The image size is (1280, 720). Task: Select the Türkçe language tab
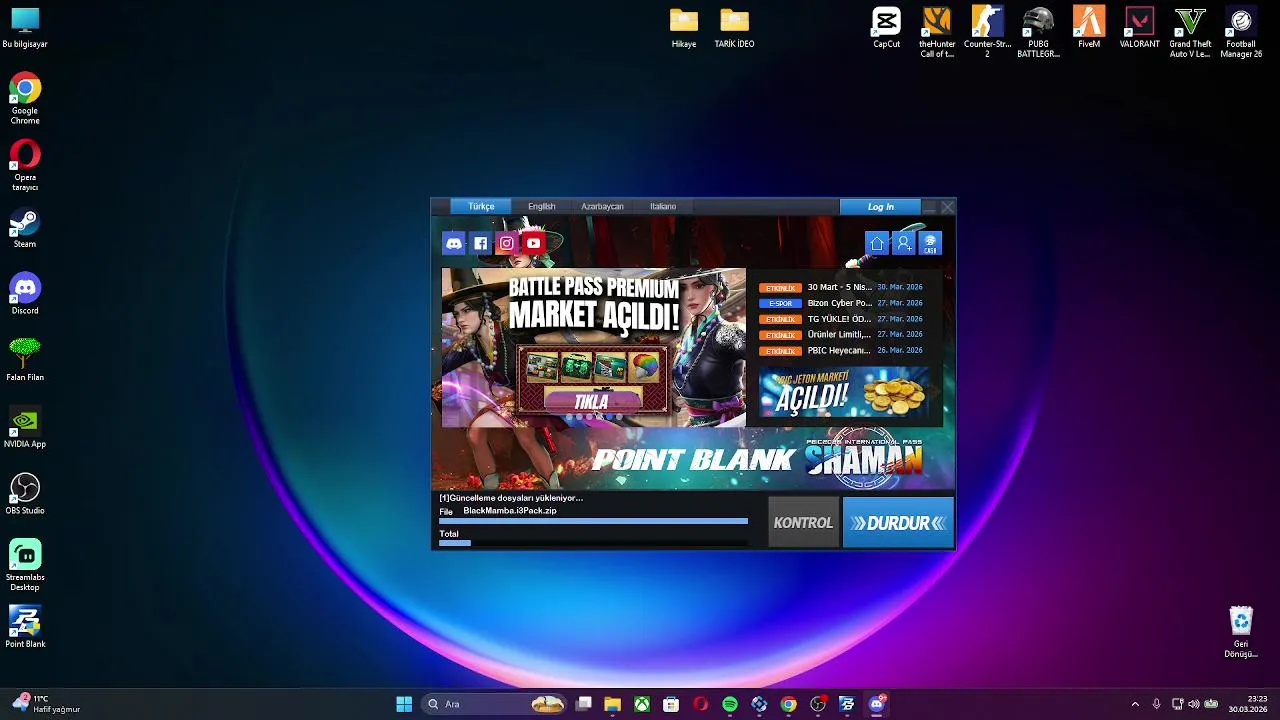[x=481, y=206]
